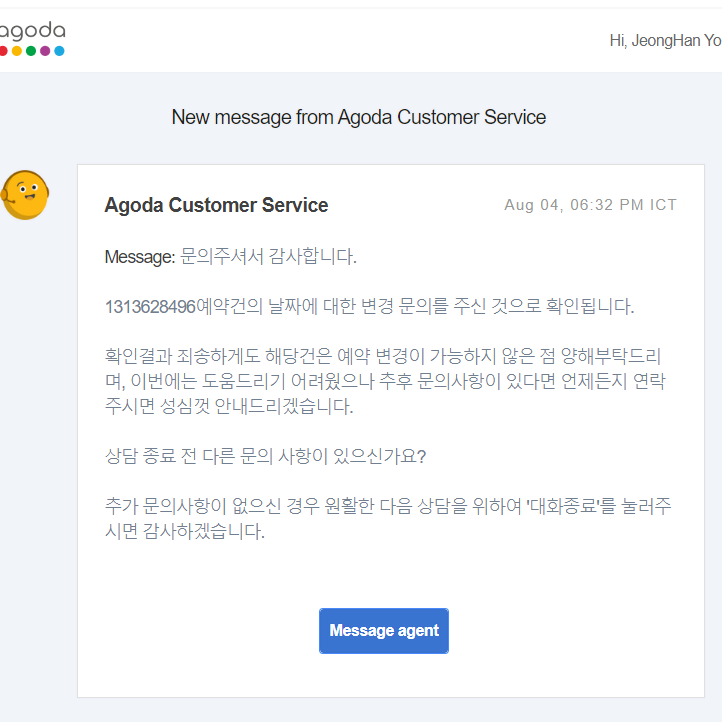Click the Message: label

(x=140, y=257)
